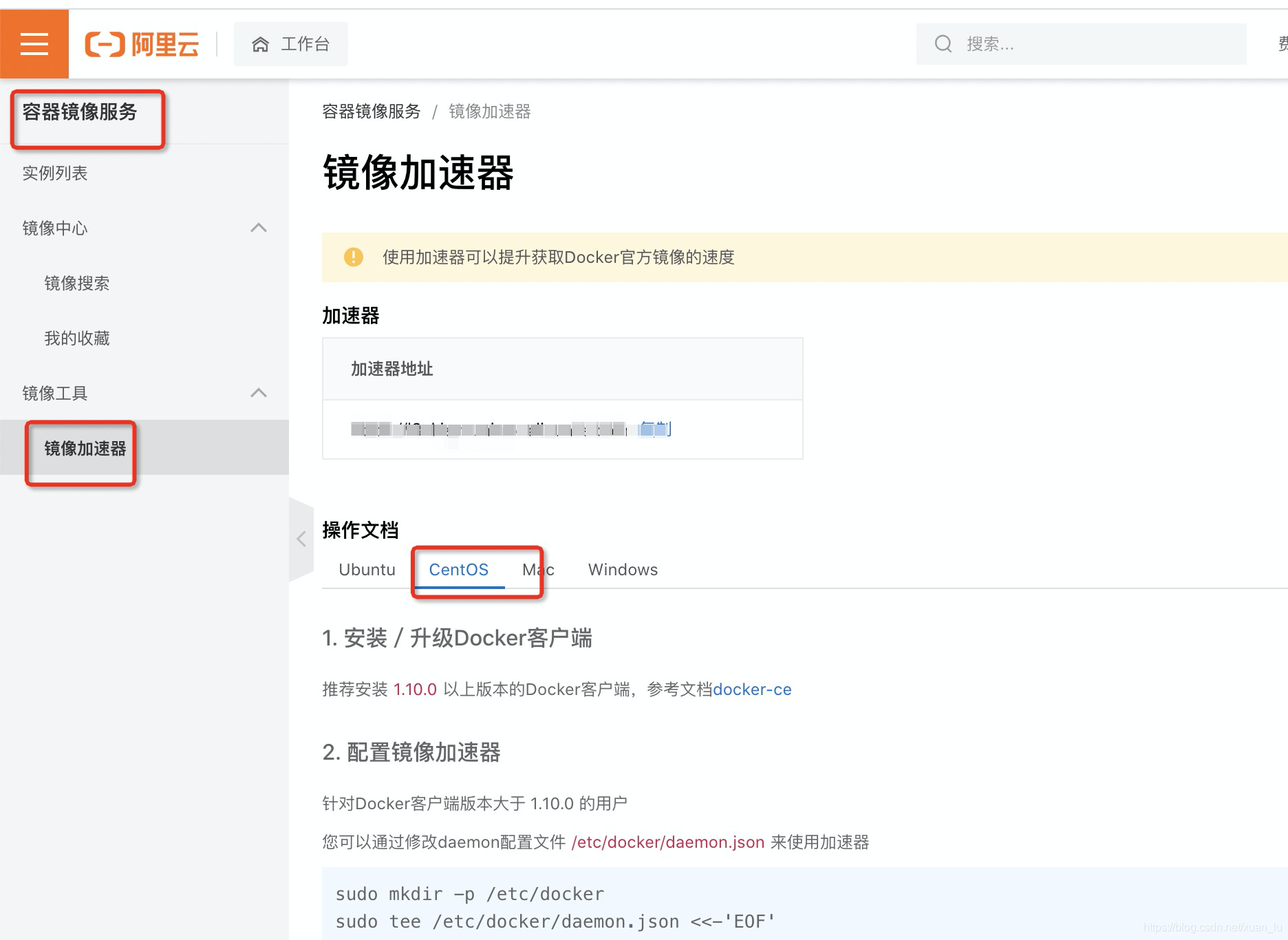Click heading 2. 配置镜像加速器
Viewport: 1288px width, 940px height.
pos(411,752)
